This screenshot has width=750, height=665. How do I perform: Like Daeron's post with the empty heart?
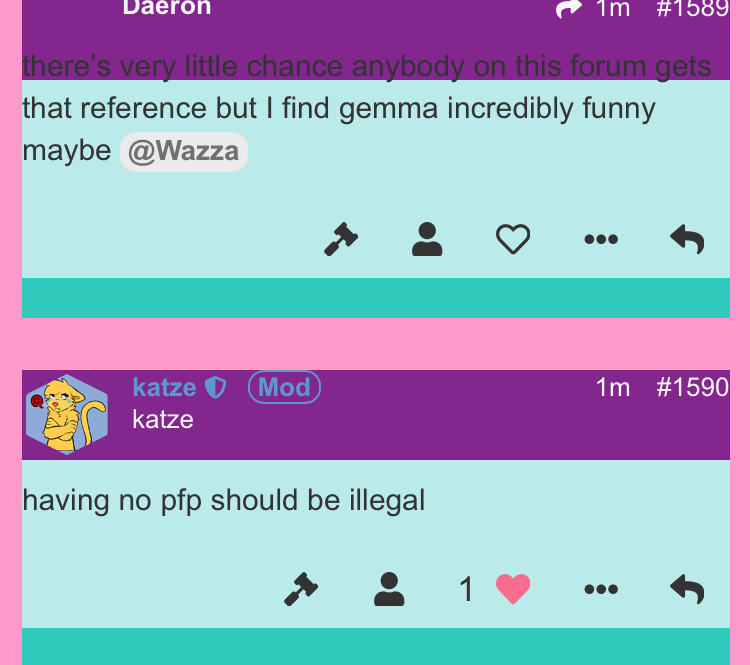click(x=513, y=239)
